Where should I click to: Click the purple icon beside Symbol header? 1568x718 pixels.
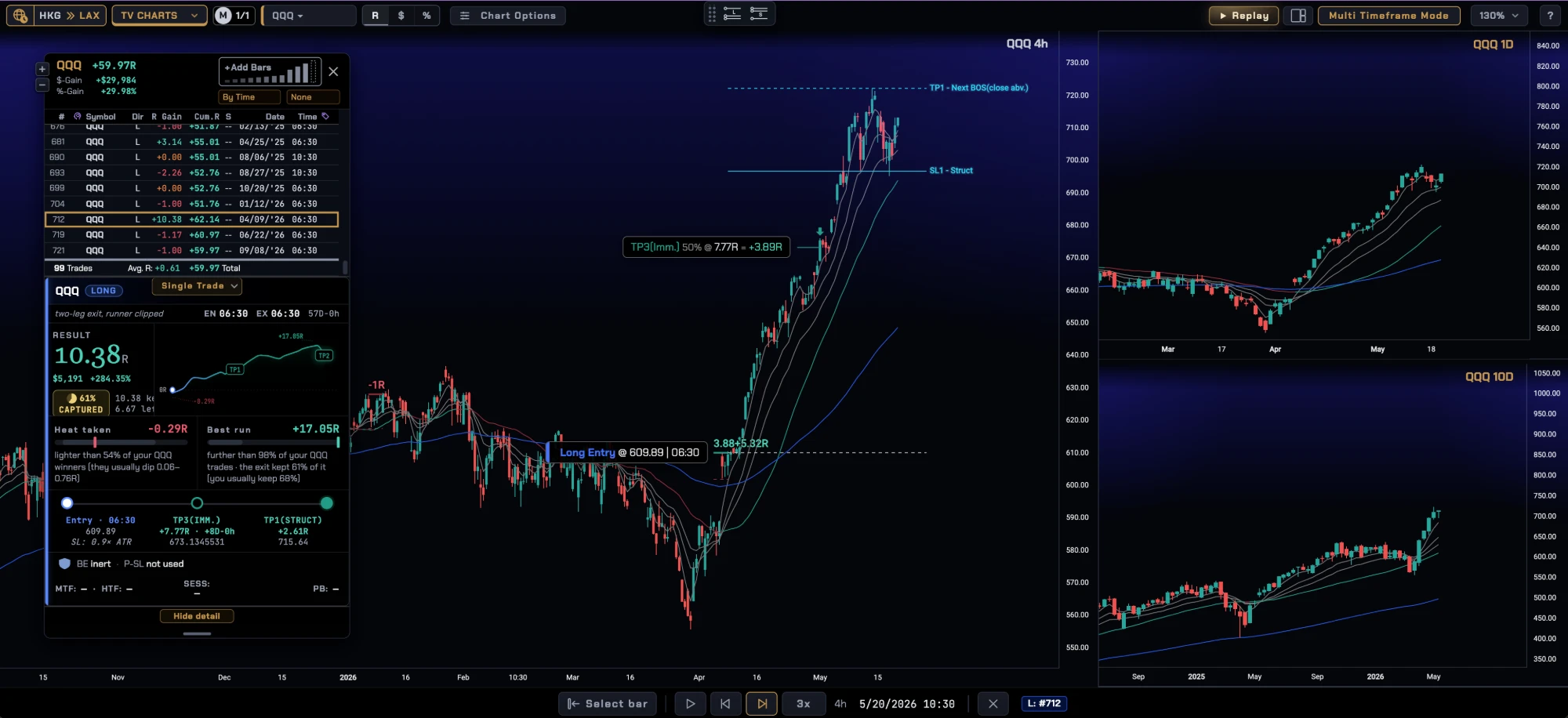(78, 116)
